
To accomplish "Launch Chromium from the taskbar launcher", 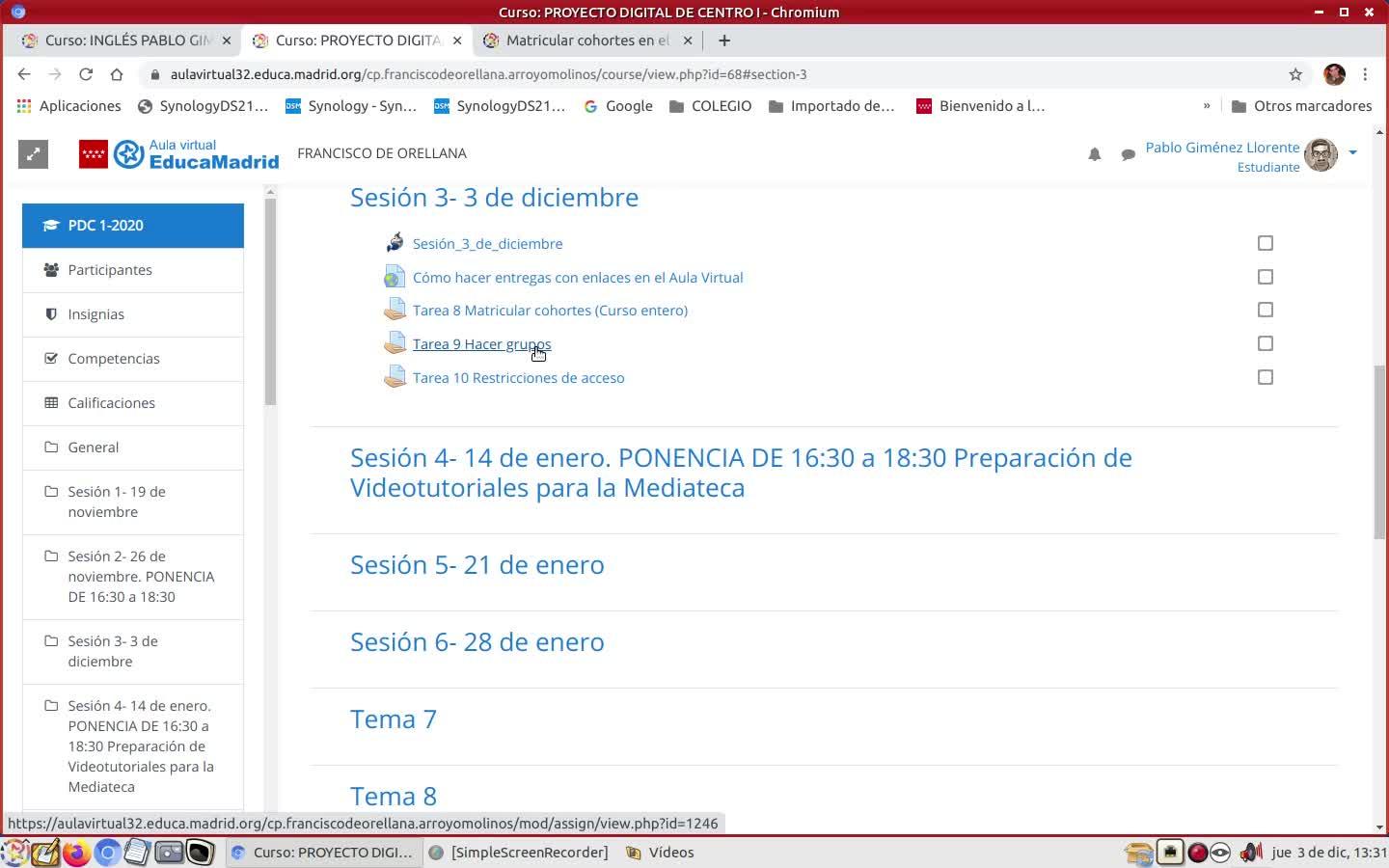I will (x=107, y=853).
